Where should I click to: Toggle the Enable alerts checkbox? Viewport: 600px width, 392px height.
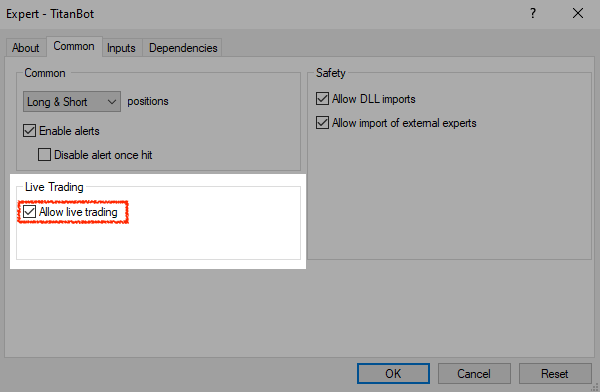29,131
